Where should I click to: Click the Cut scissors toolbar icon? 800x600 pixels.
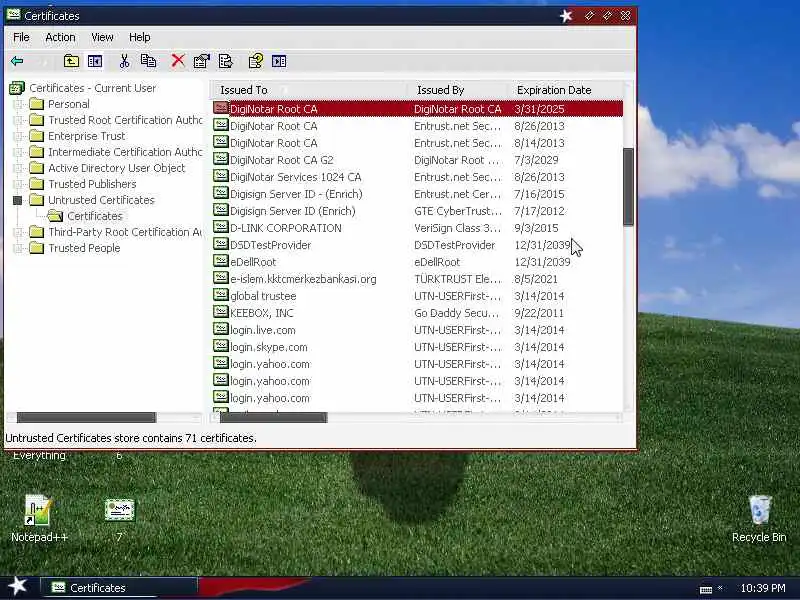[124, 61]
